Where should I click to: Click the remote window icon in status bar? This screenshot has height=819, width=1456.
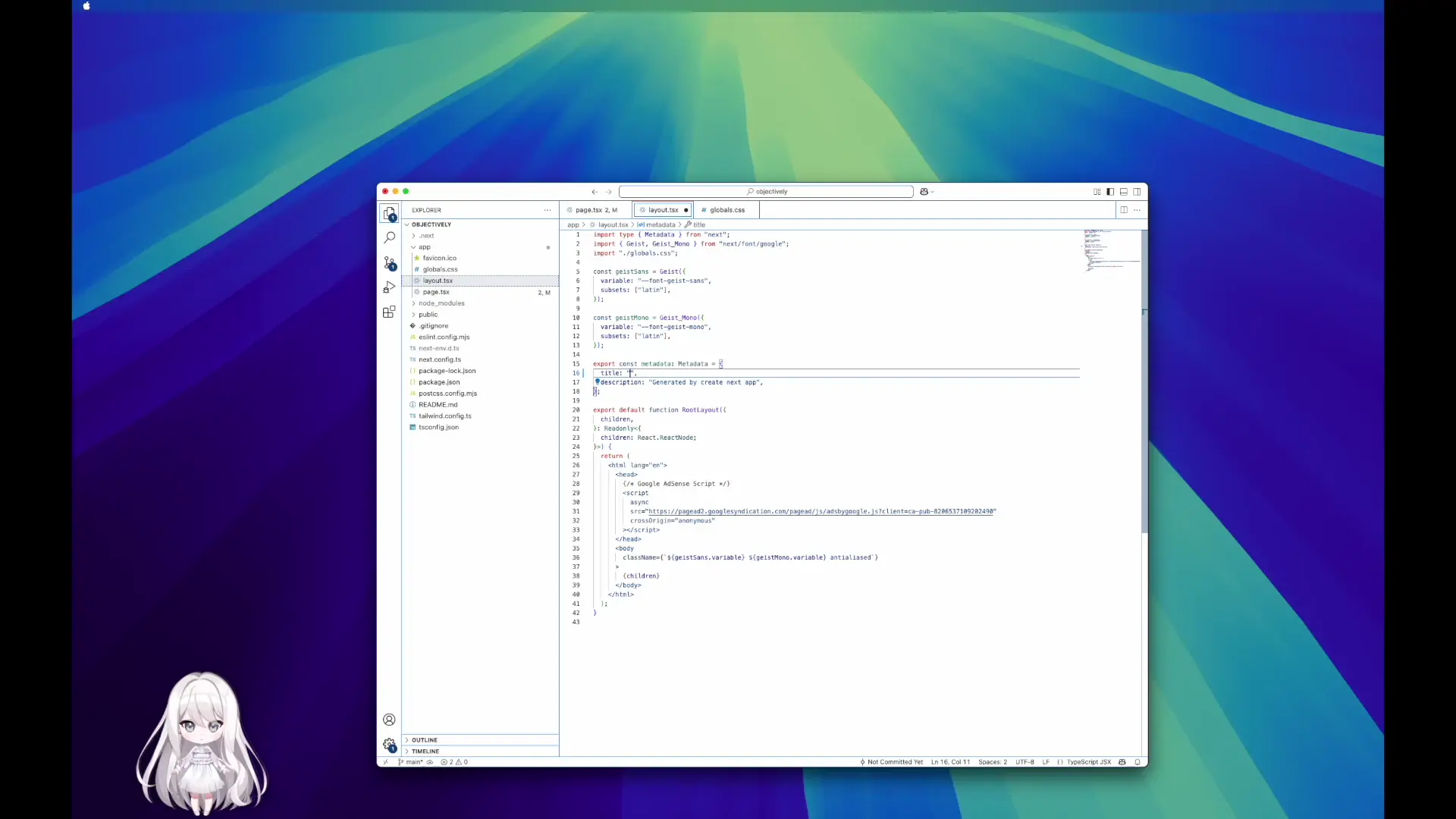point(385,762)
